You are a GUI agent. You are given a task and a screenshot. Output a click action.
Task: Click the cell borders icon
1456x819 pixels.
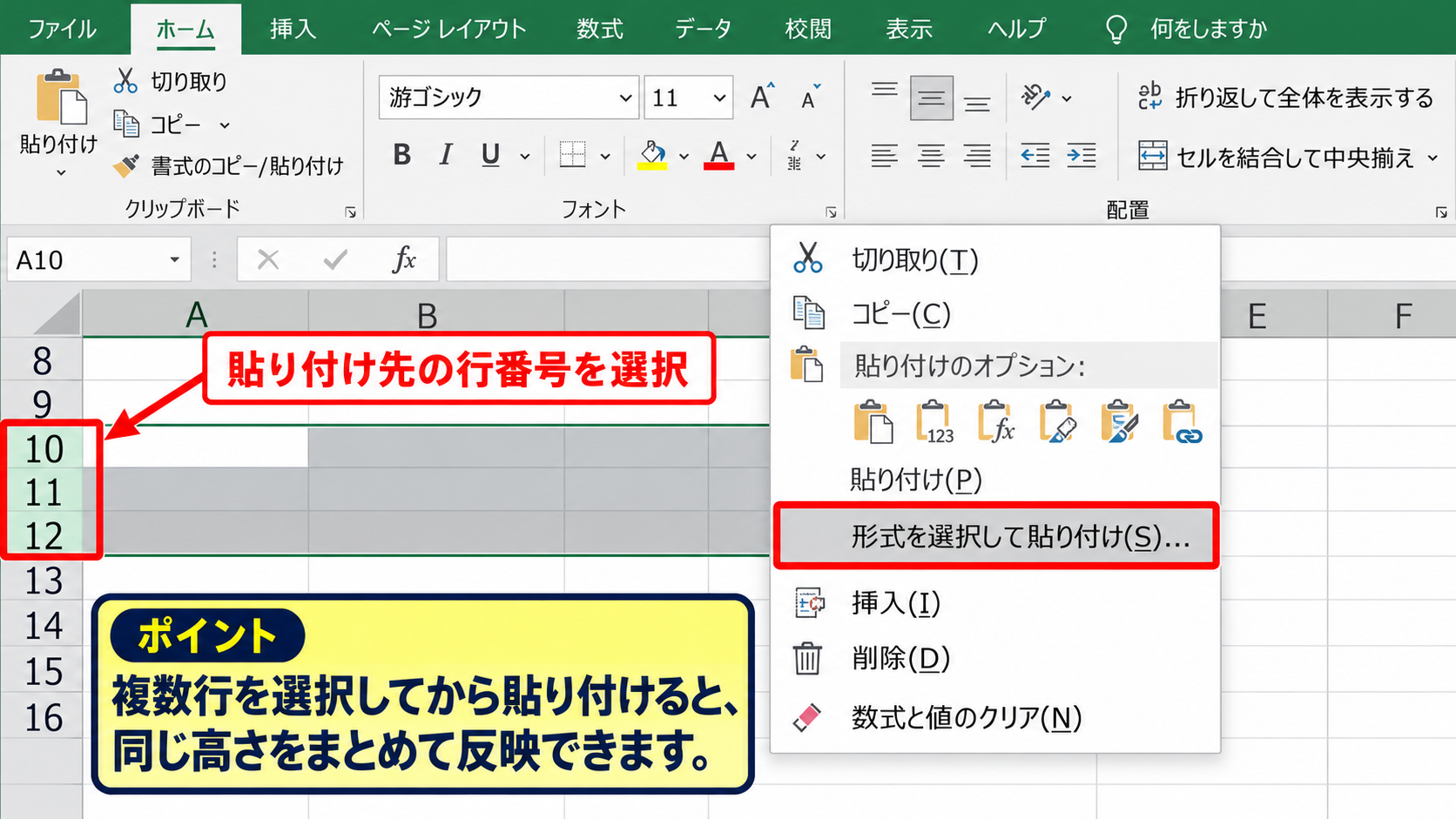coord(572,155)
